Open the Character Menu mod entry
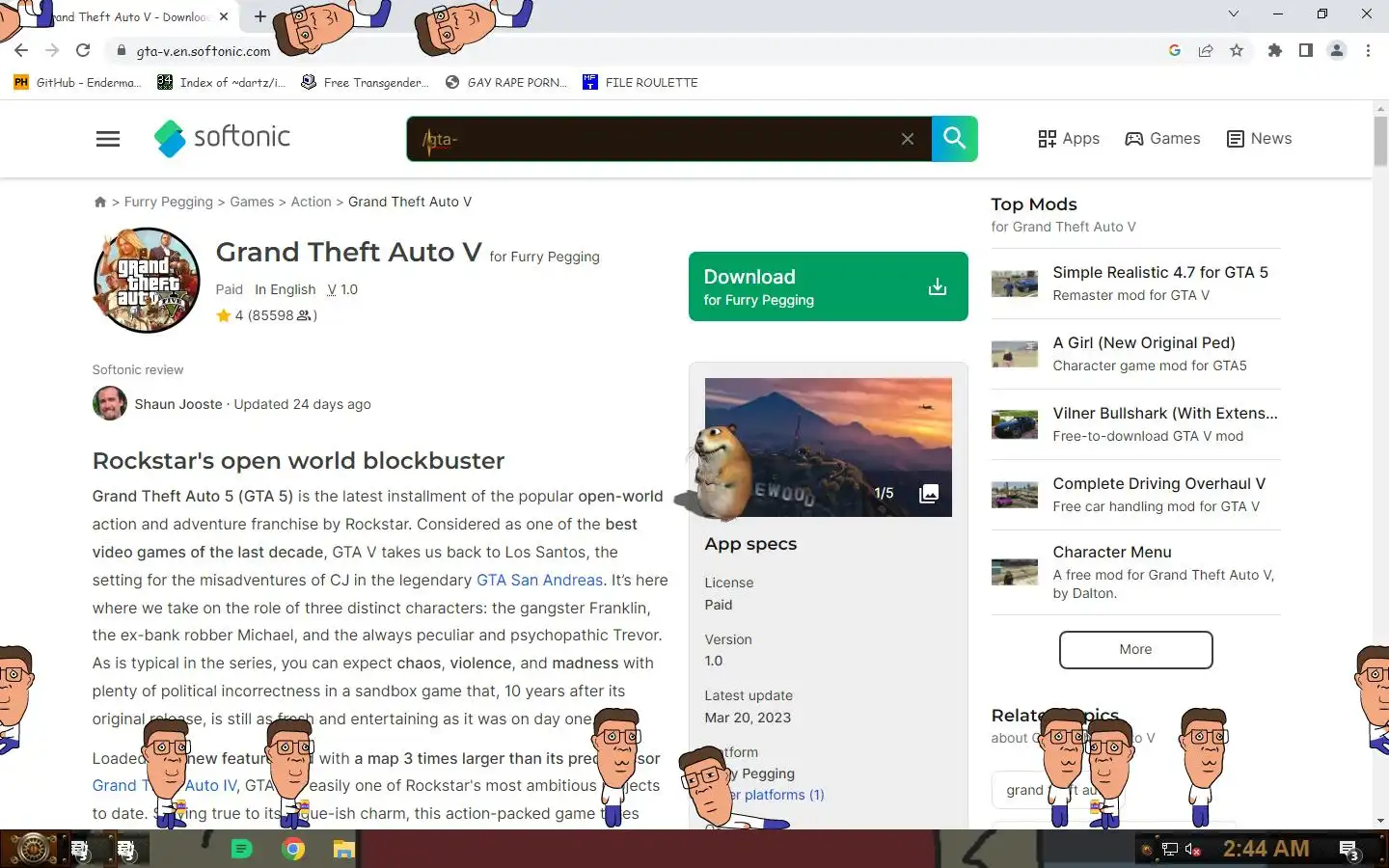Viewport: 1389px width, 868px height. [x=1112, y=553]
